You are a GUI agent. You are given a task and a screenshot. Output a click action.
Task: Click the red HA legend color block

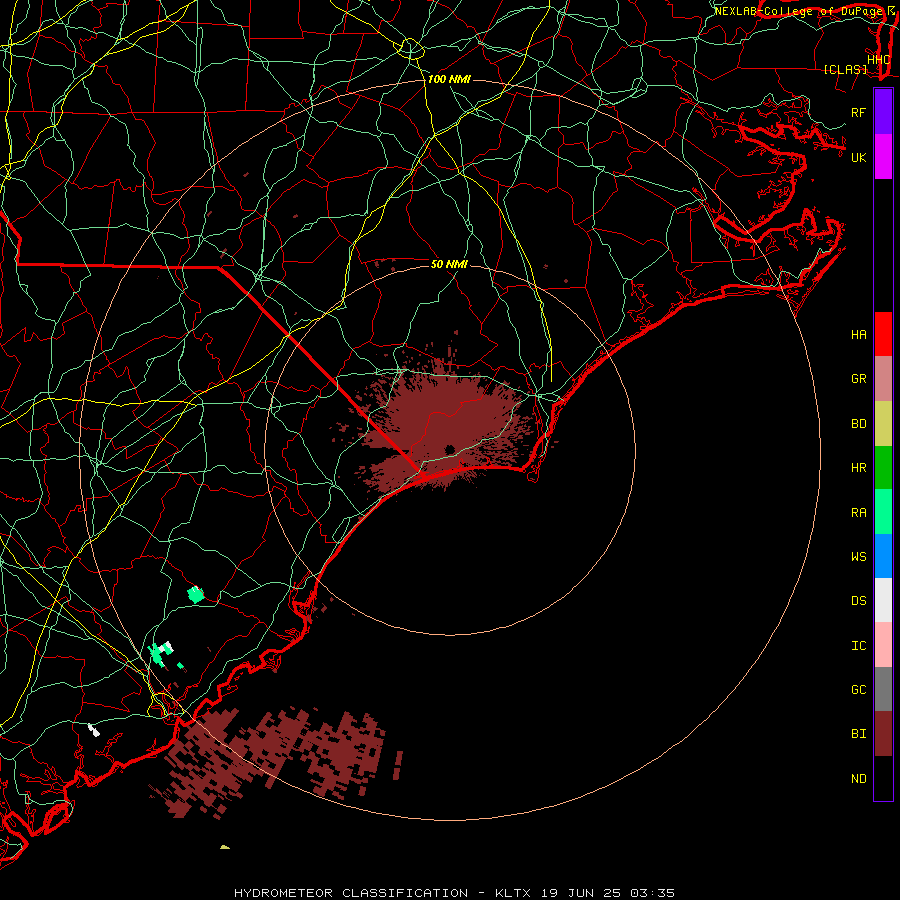click(x=883, y=334)
